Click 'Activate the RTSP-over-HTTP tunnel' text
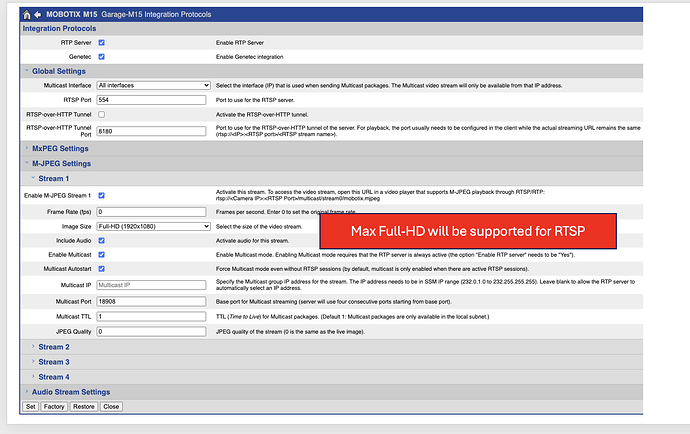The height and width of the screenshot is (434, 690). (x=262, y=114)
